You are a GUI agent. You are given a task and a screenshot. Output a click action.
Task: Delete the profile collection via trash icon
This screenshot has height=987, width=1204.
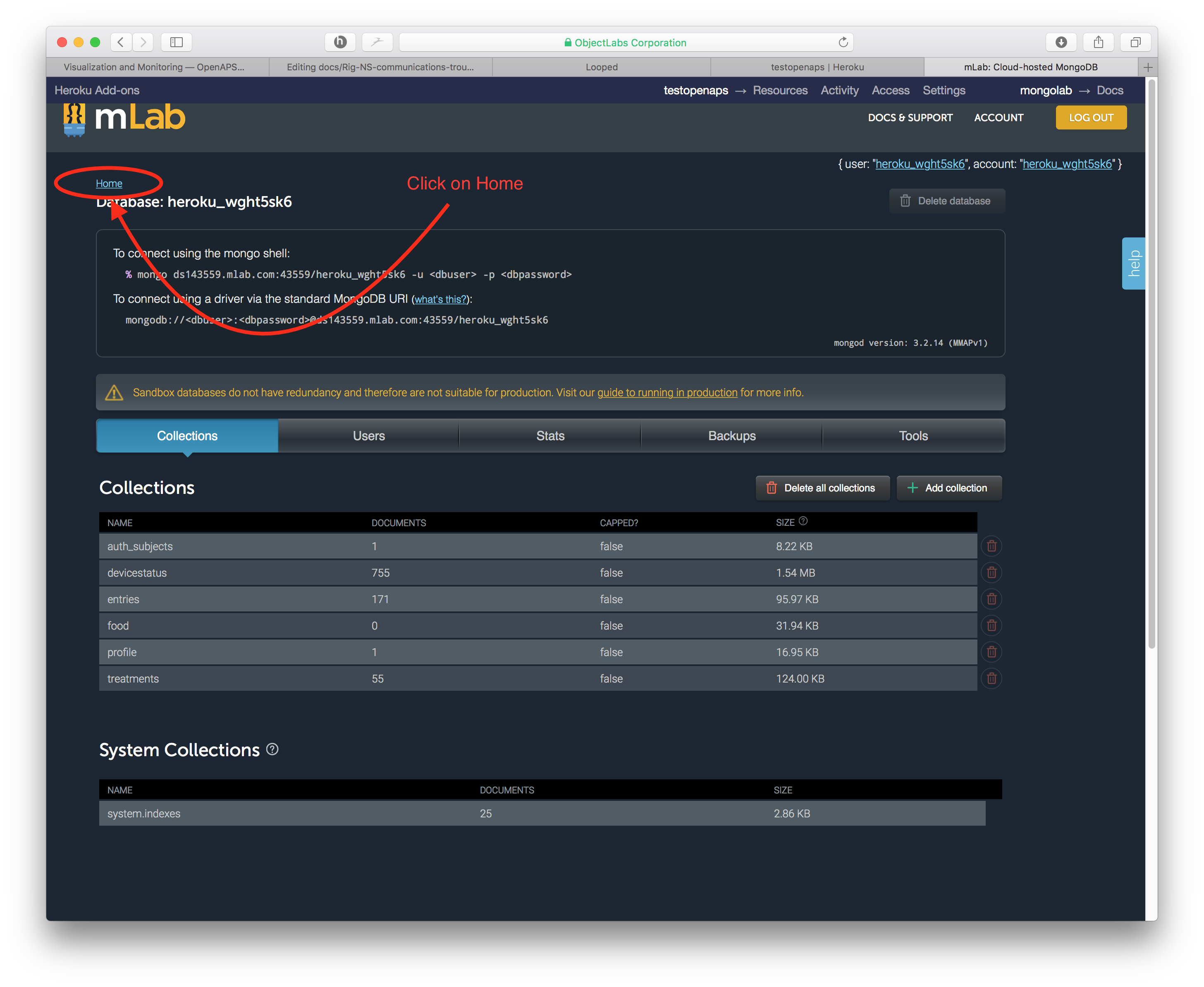pos(991,652)
